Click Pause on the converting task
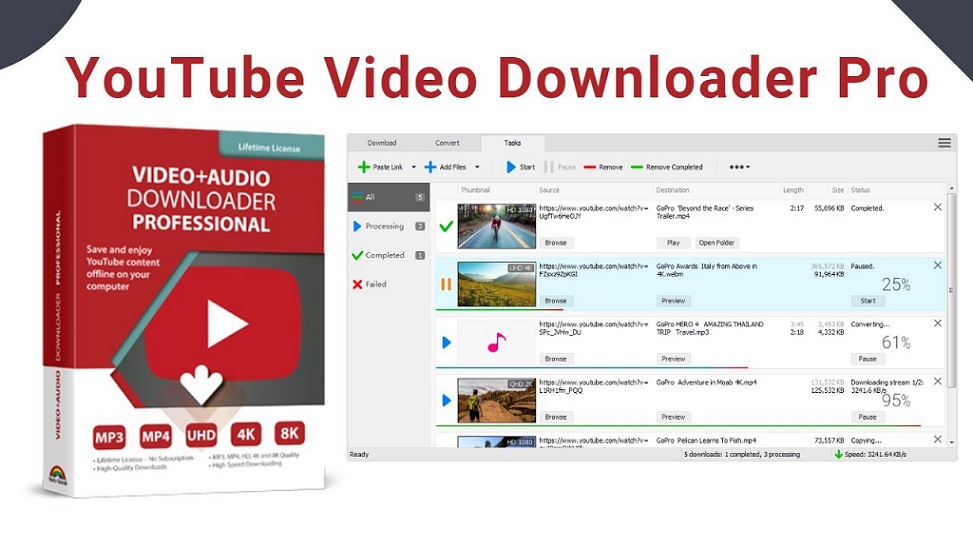 pyautogui.click(x=868, y=359)
